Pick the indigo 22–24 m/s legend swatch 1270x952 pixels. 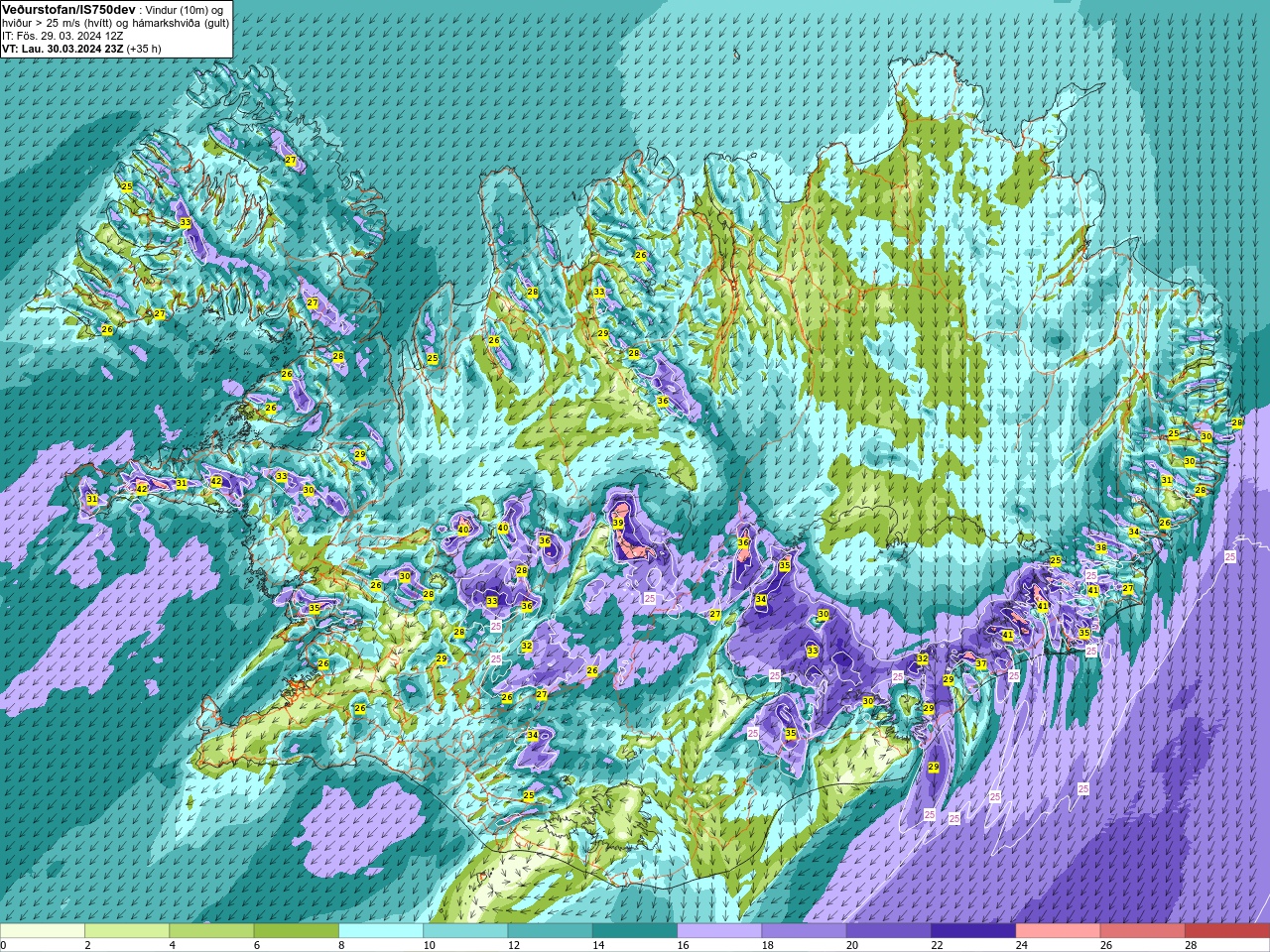pyautogui.click(x=973, y=931)
